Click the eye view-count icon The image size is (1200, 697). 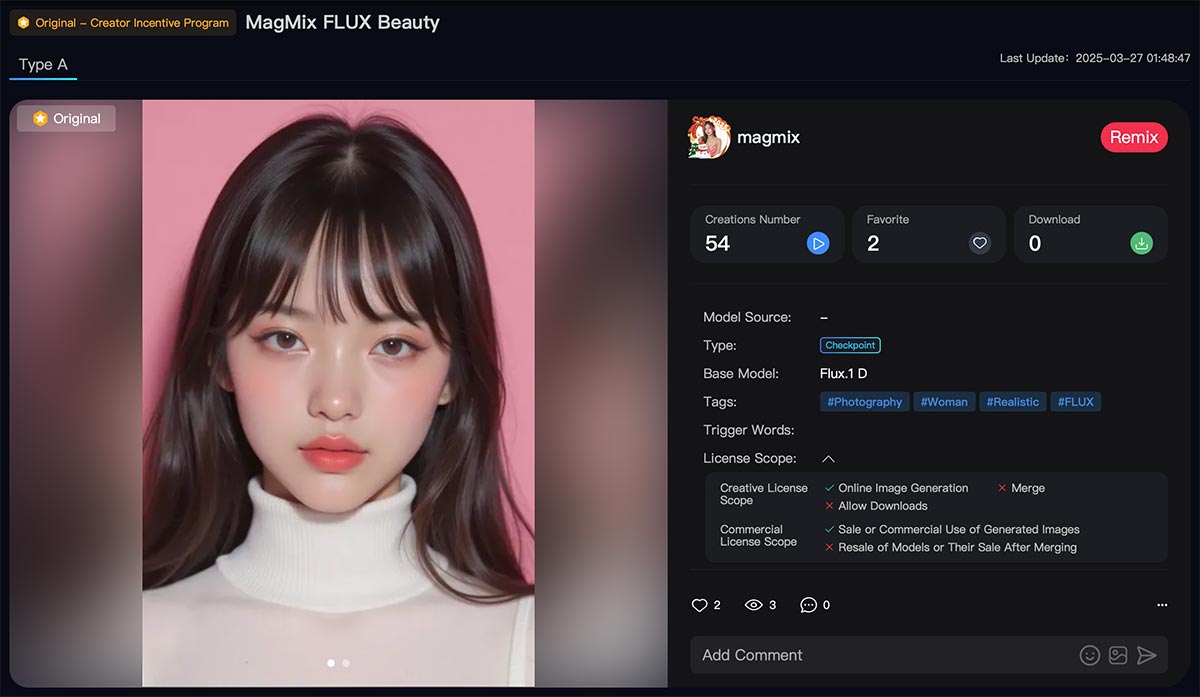[x=753, y=604]
